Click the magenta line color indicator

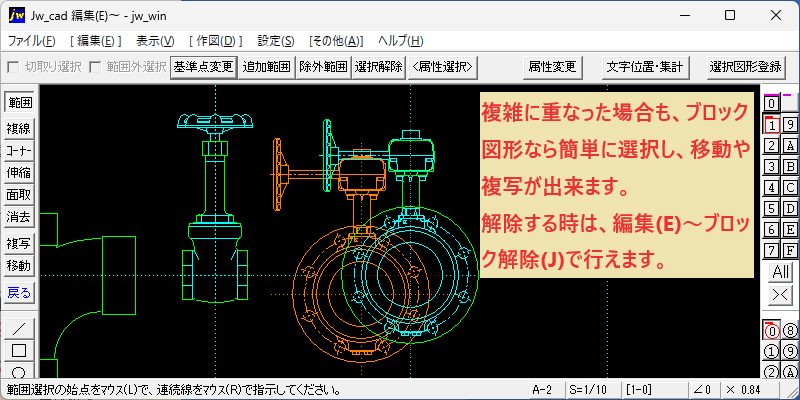click(x=787, y=95)
